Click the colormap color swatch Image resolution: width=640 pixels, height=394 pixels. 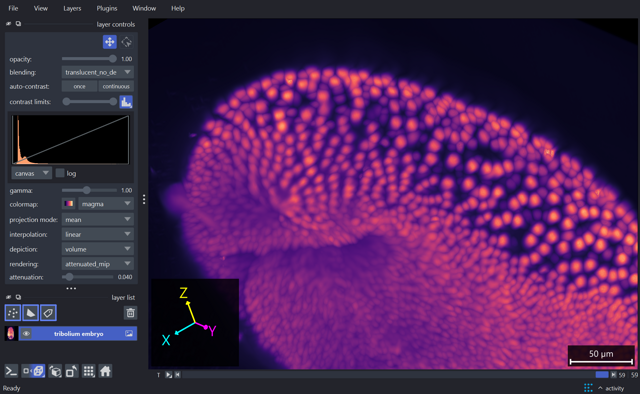coord(69,204)
